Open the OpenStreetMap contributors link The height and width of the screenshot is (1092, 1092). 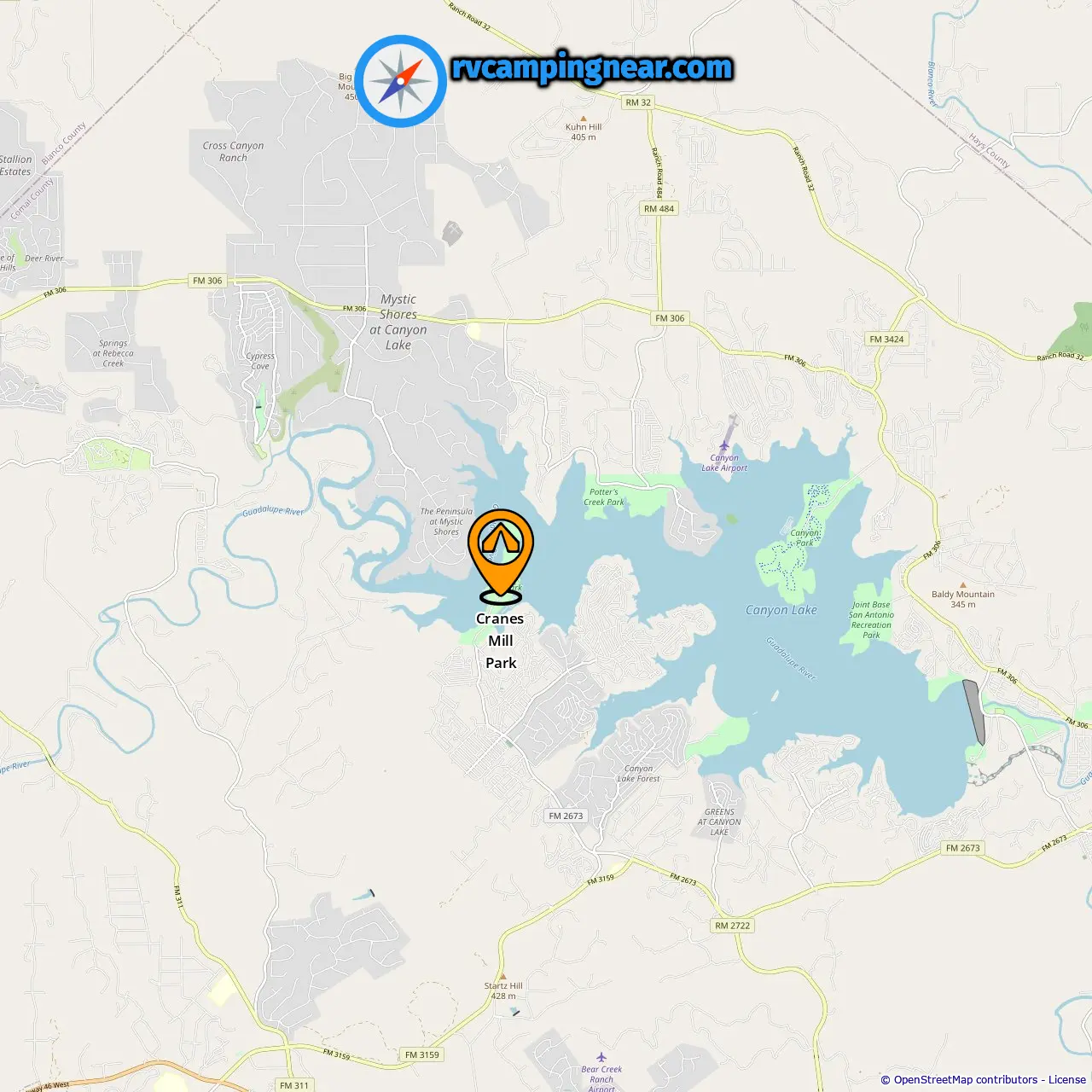point(966,1079)
